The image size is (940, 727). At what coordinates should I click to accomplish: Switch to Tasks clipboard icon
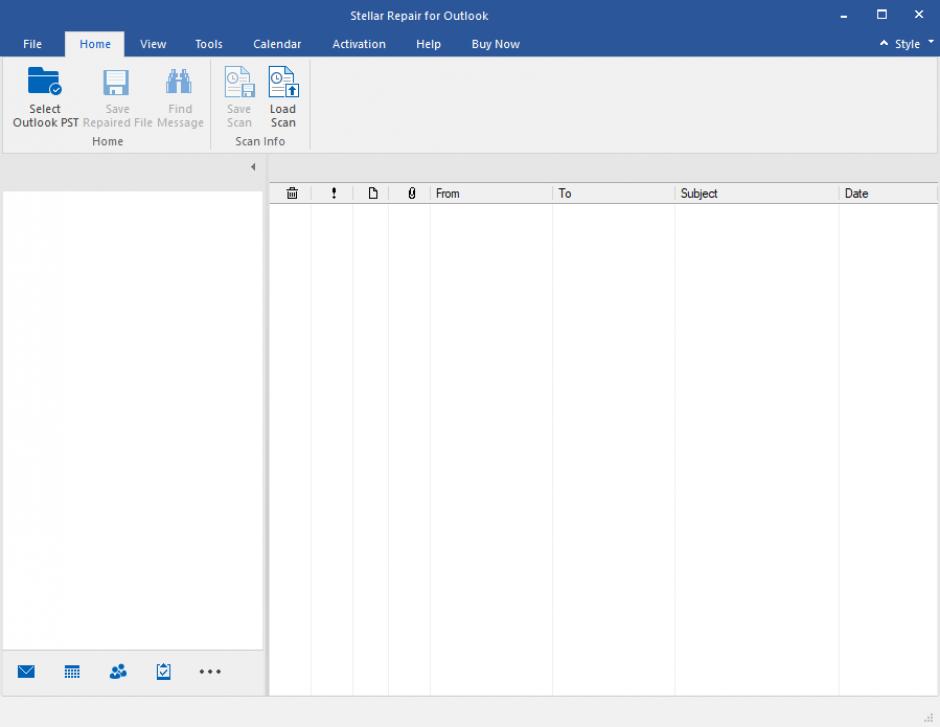[164, 671]
